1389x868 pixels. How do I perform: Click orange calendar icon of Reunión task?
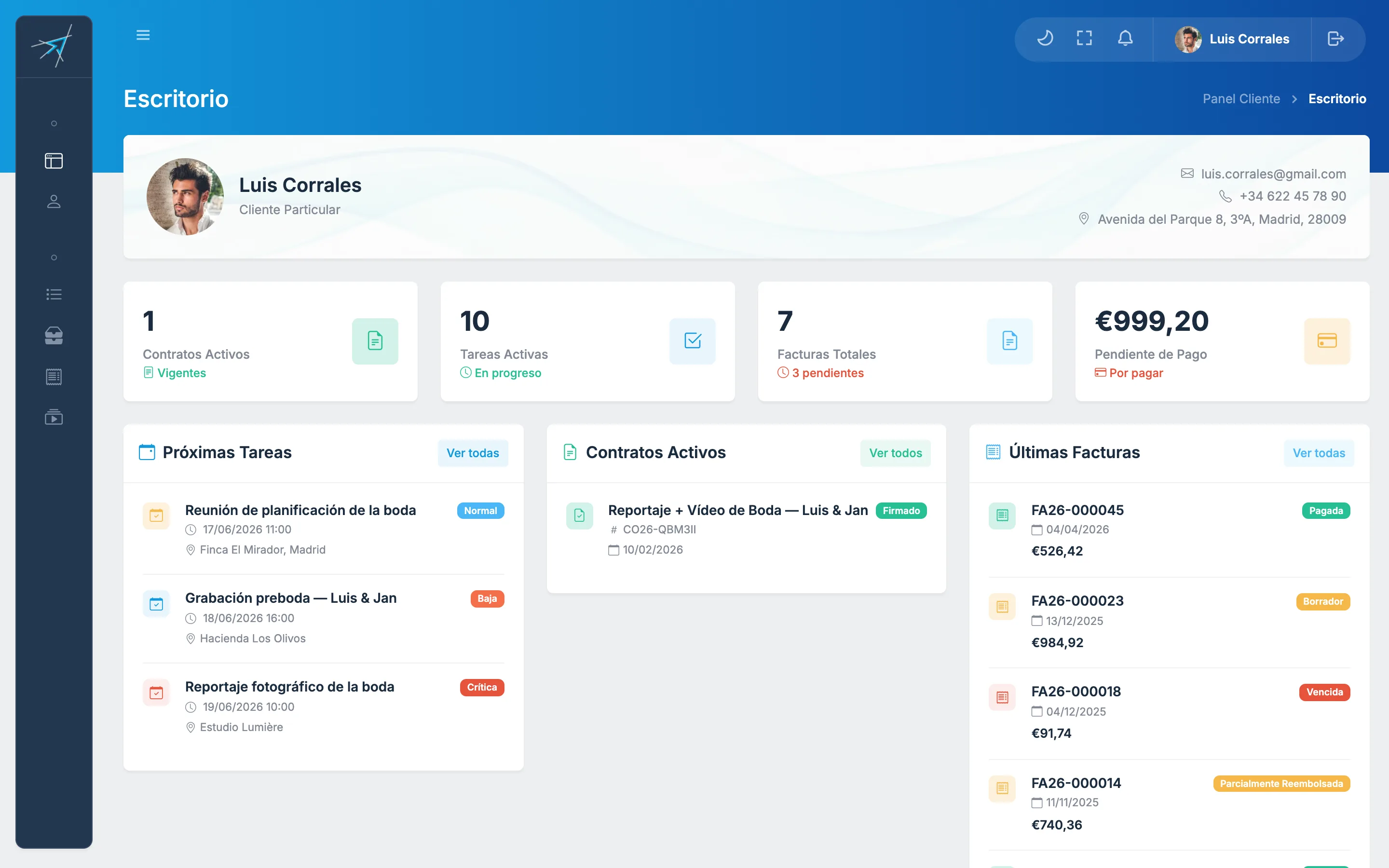(156, 515)
